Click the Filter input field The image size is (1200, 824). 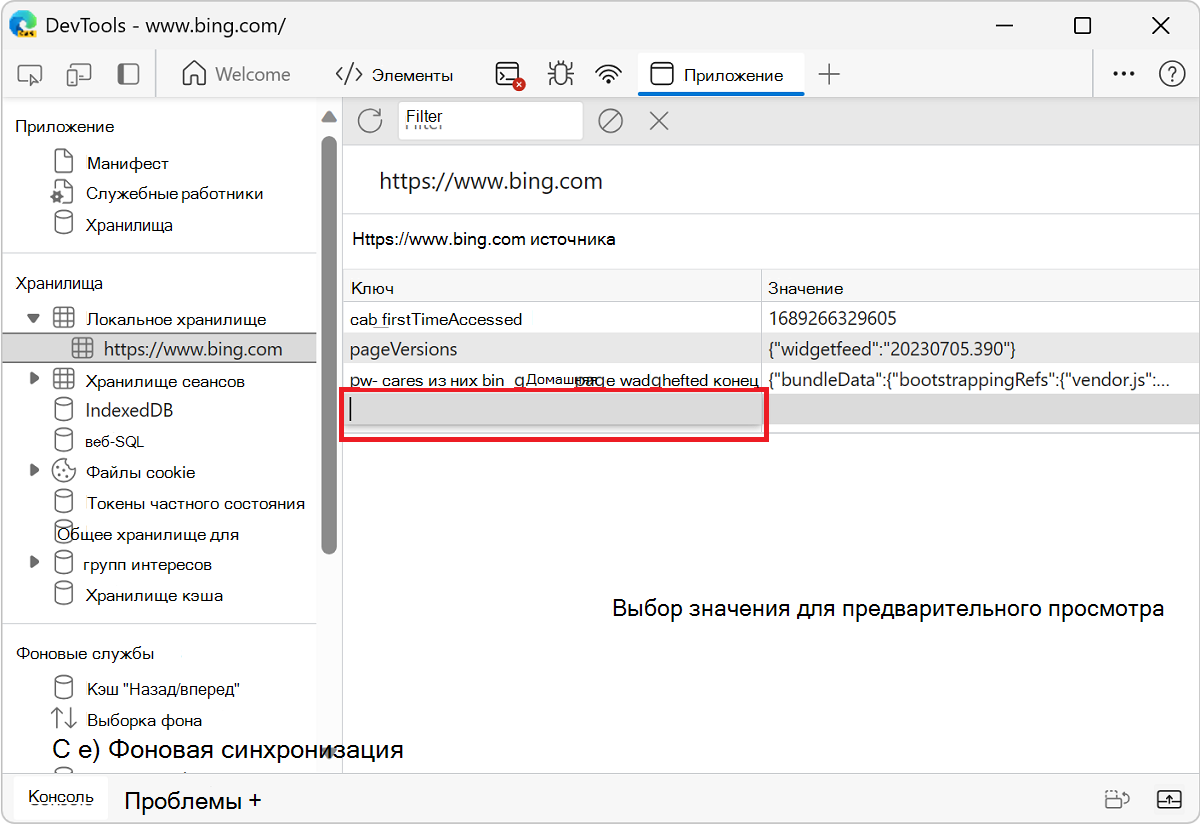click(x=490, y=121)
